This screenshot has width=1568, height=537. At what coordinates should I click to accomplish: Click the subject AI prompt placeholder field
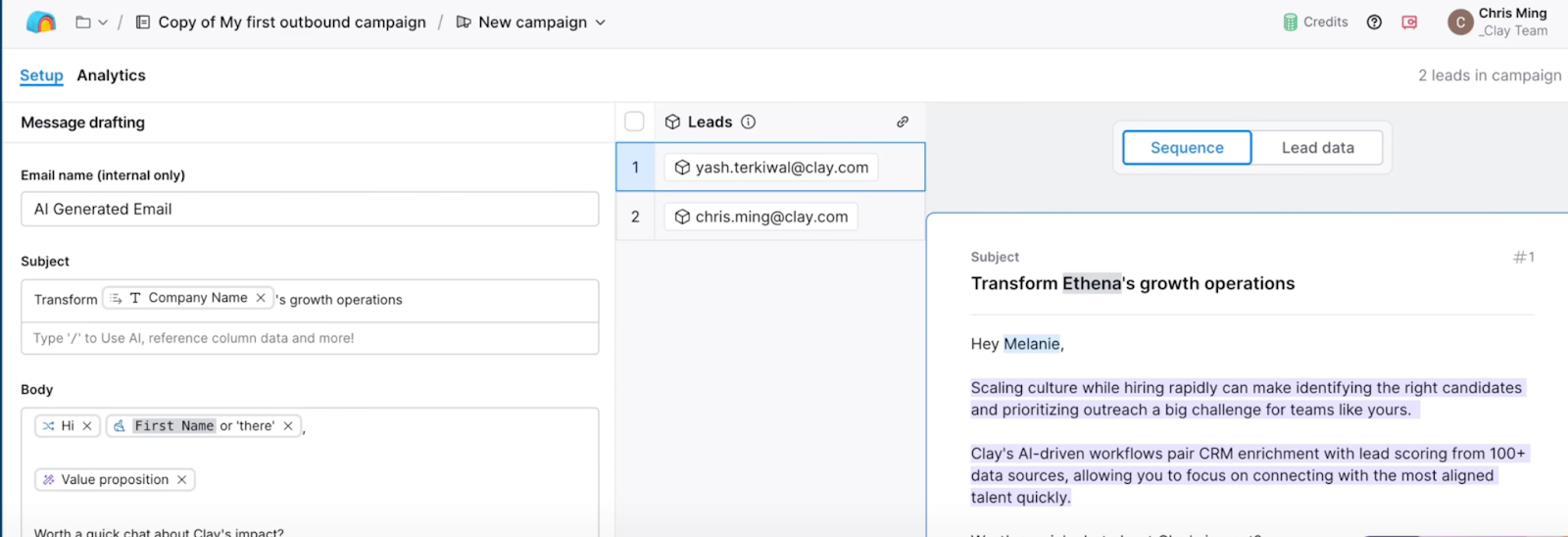[310, 338]
